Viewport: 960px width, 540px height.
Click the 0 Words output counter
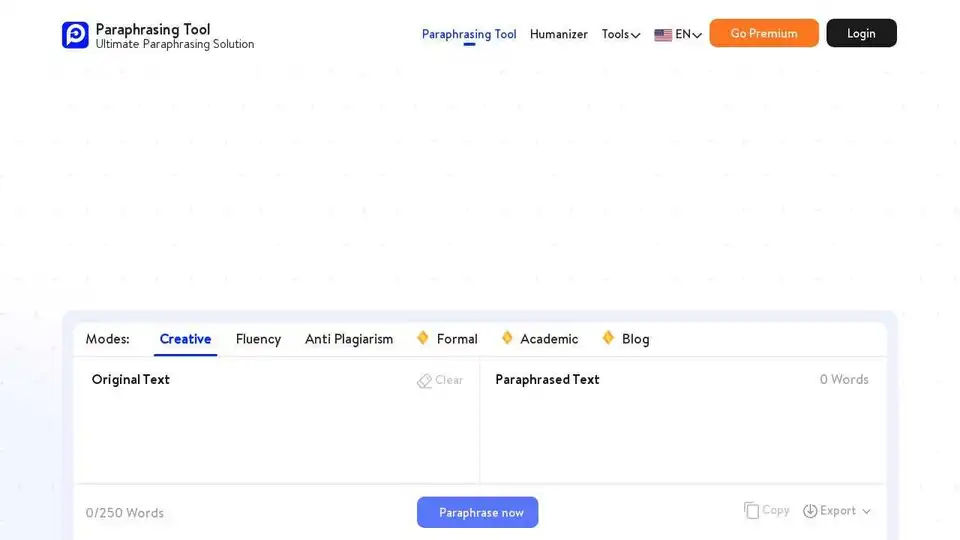pos(844,380)
